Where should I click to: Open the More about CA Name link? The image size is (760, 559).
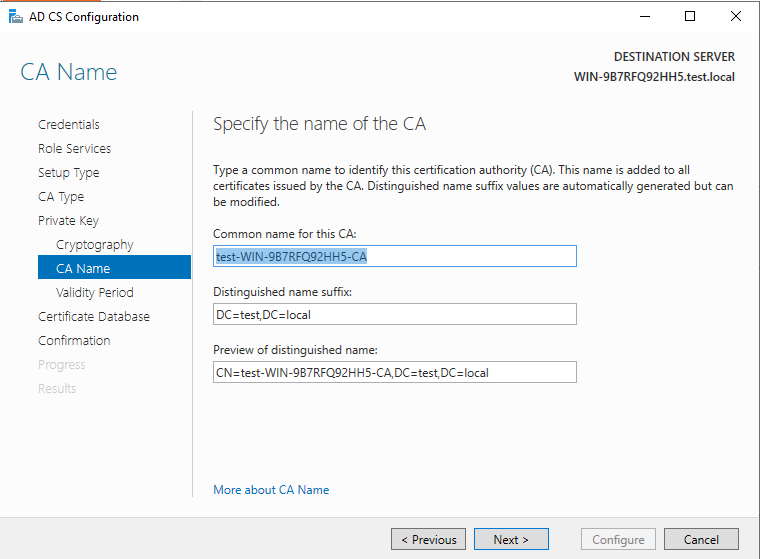(271, 490)
